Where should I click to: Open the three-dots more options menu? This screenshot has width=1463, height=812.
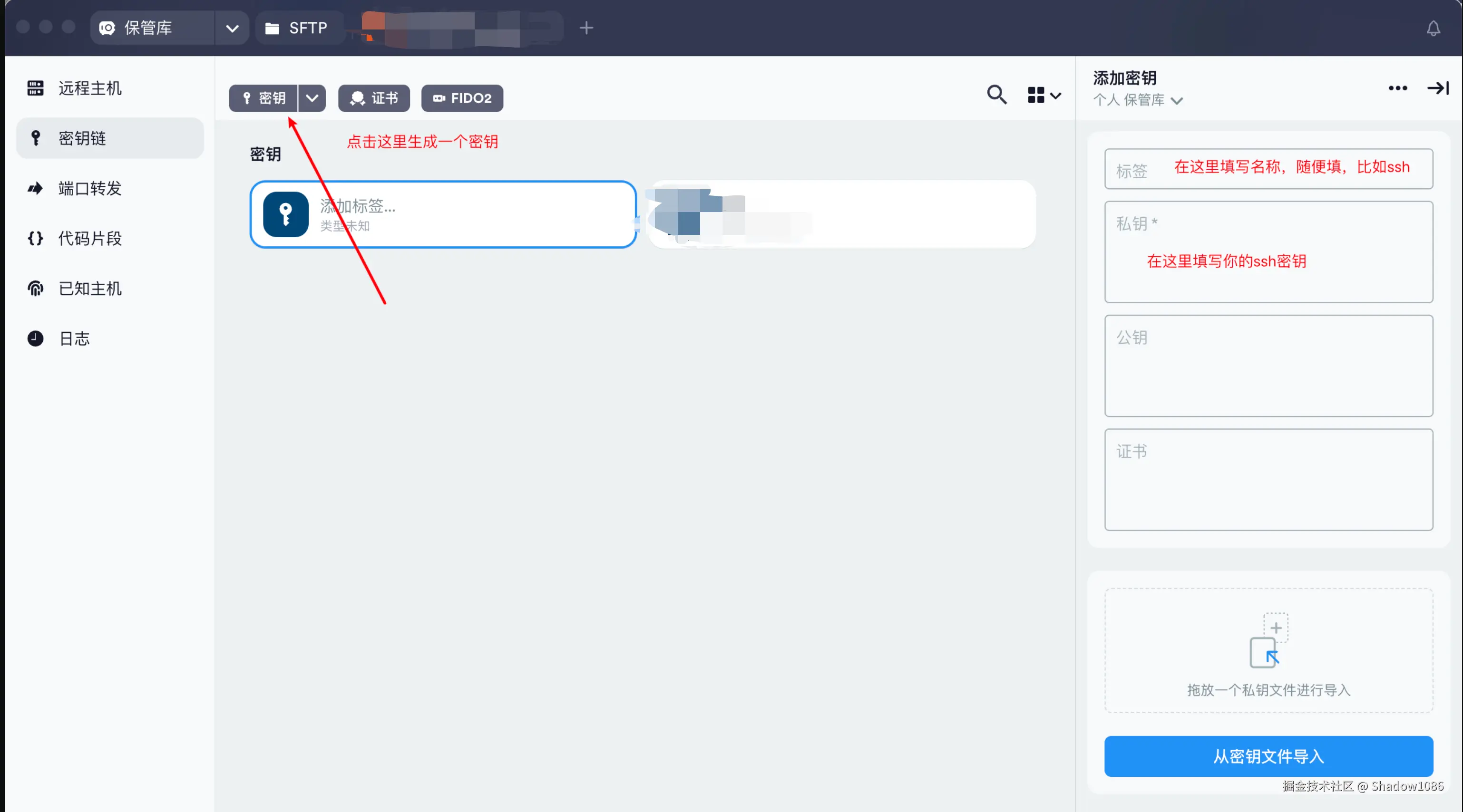coord(1398,88)
